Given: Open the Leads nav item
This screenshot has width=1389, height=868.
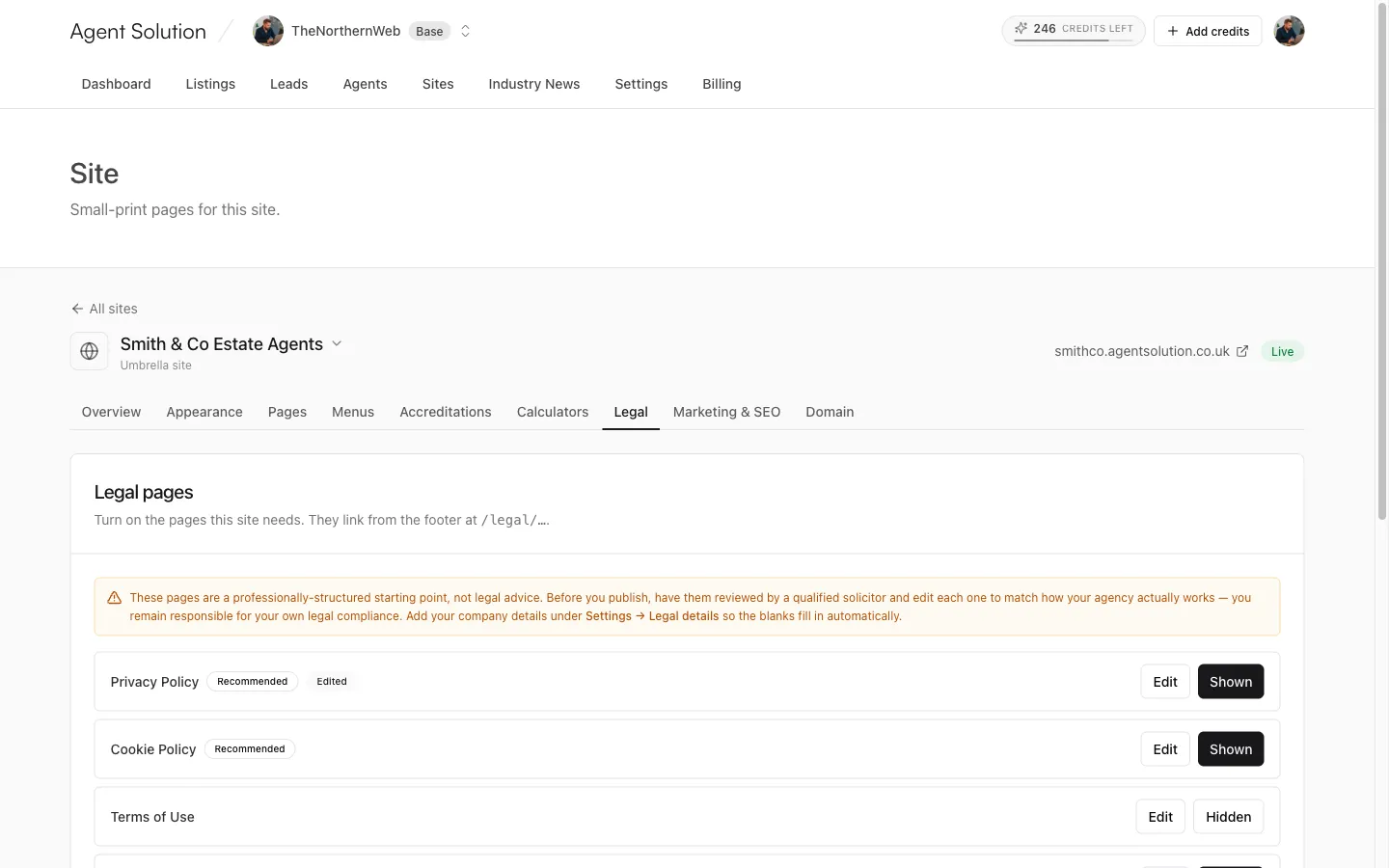Looking at the screenshot, I should click(x=289, y=84).
